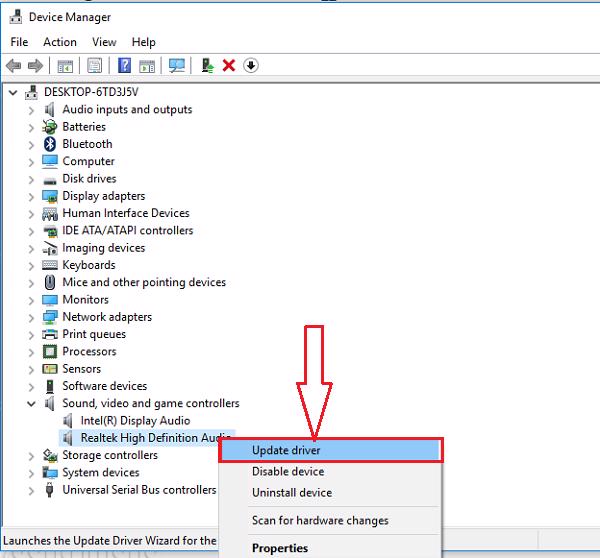This screenshot has height=558, width=600.
Task: Click the Batteries category icon
Action: (50, 127)
